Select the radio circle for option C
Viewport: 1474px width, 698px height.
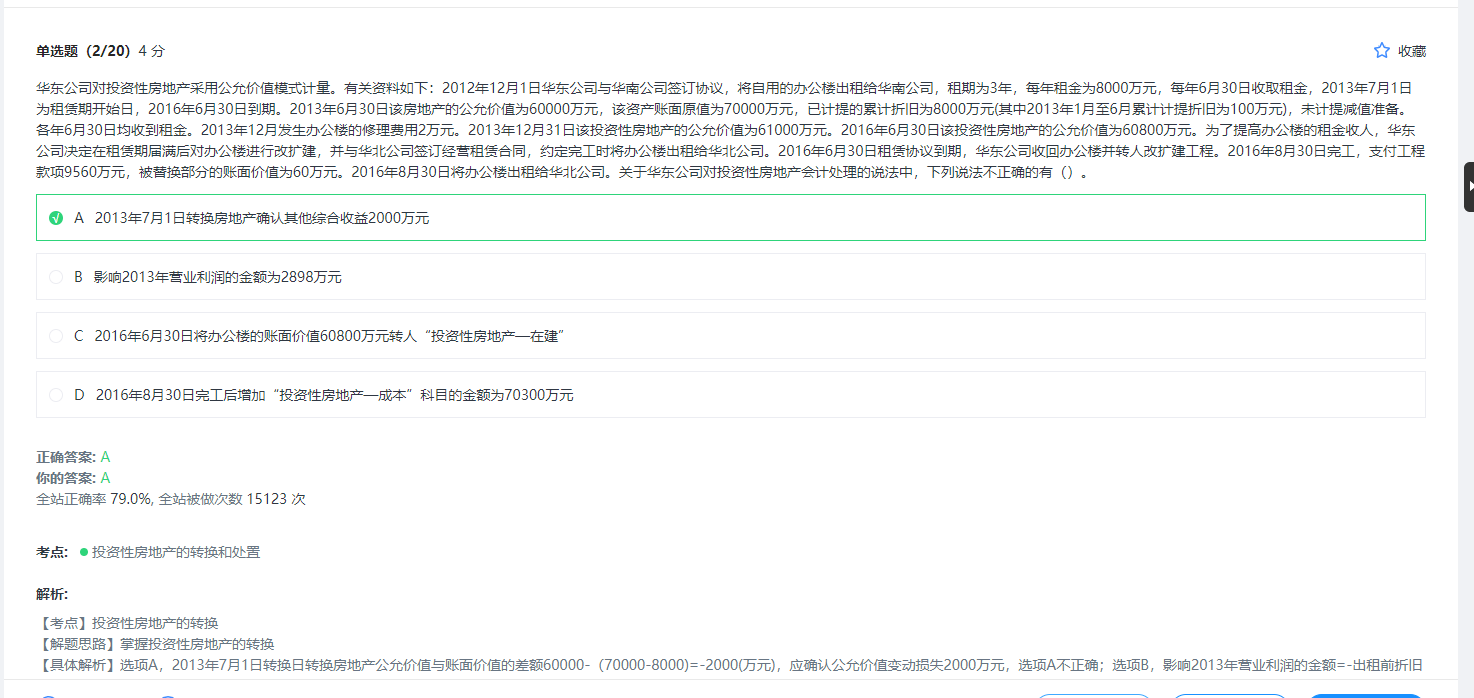pyautogui.click(x=56, y=336)
